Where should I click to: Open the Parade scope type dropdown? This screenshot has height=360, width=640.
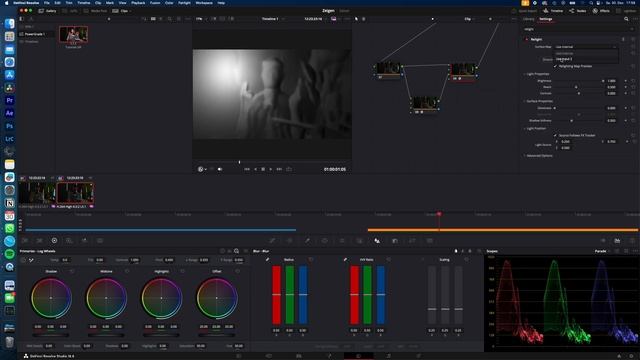[603, 251]
